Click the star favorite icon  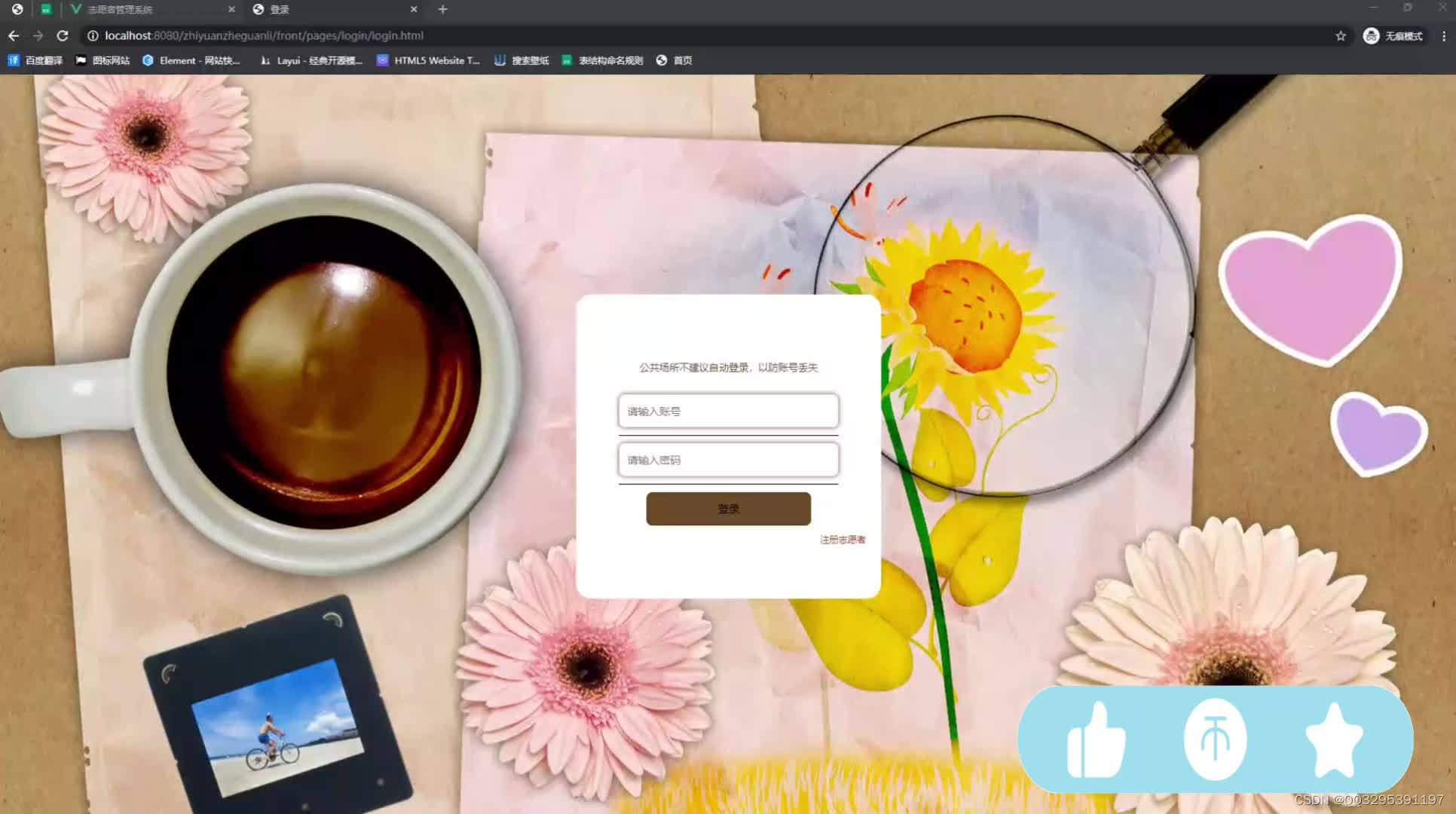point(1334,740)
